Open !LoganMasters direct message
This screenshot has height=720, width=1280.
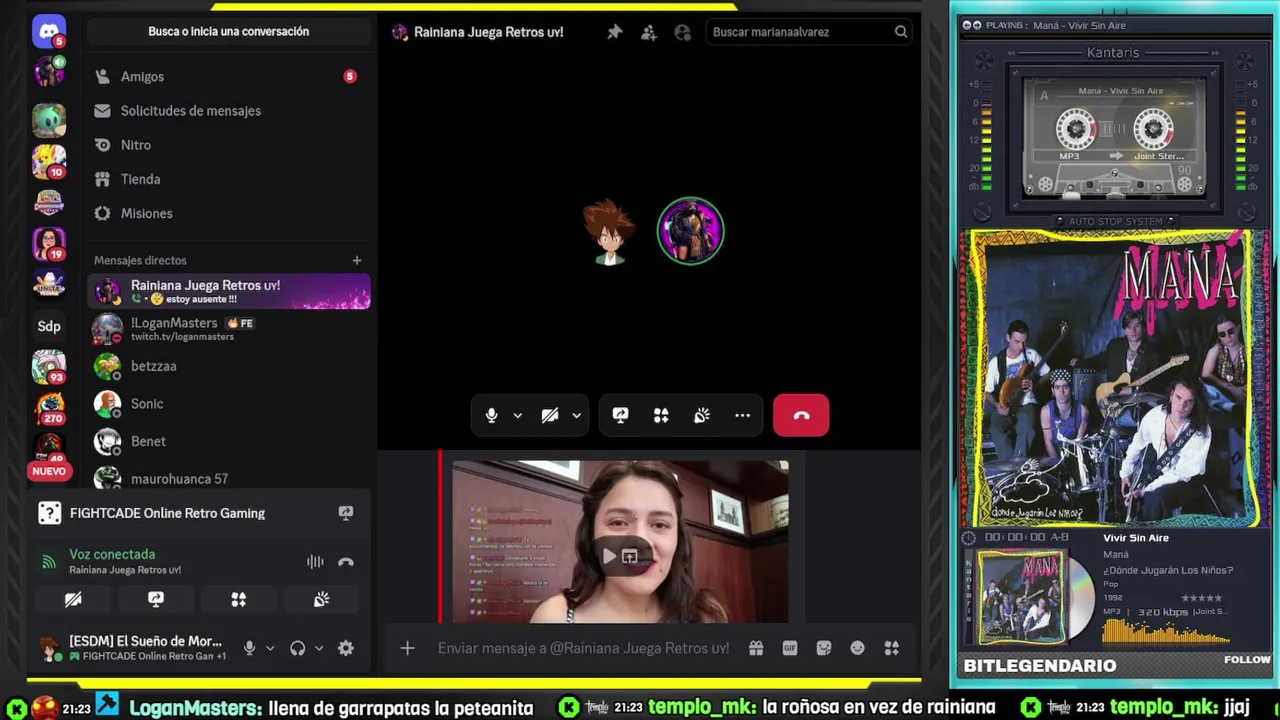(x=229, y=329)
